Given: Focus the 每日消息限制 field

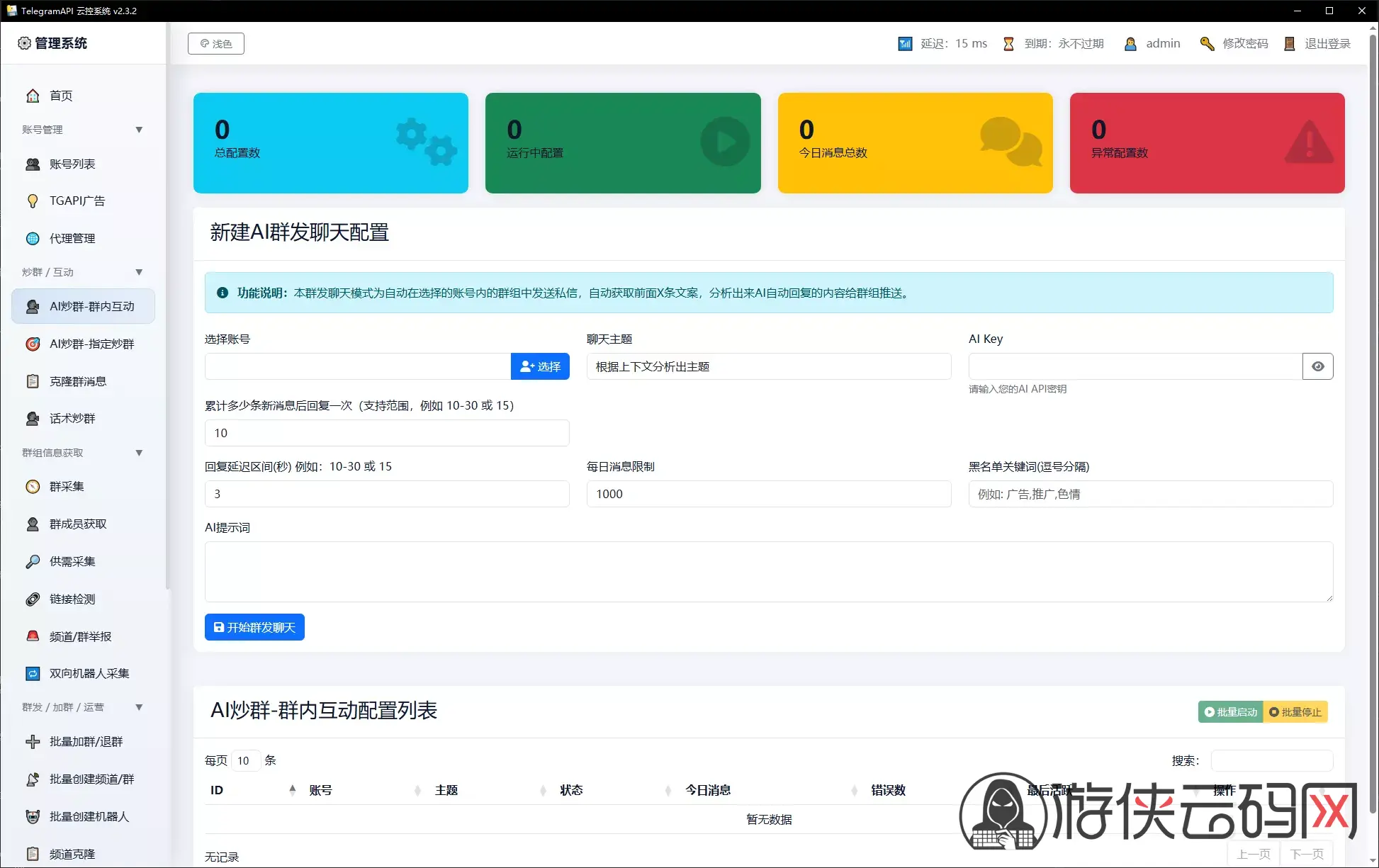Looking at the screenshot, I should coord(769,494).
